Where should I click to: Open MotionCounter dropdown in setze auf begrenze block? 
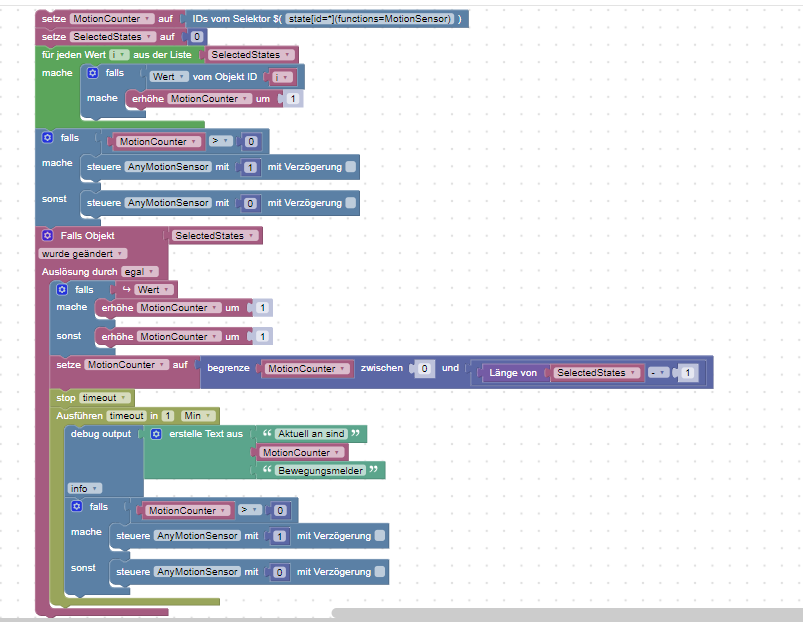click(126, 364)
